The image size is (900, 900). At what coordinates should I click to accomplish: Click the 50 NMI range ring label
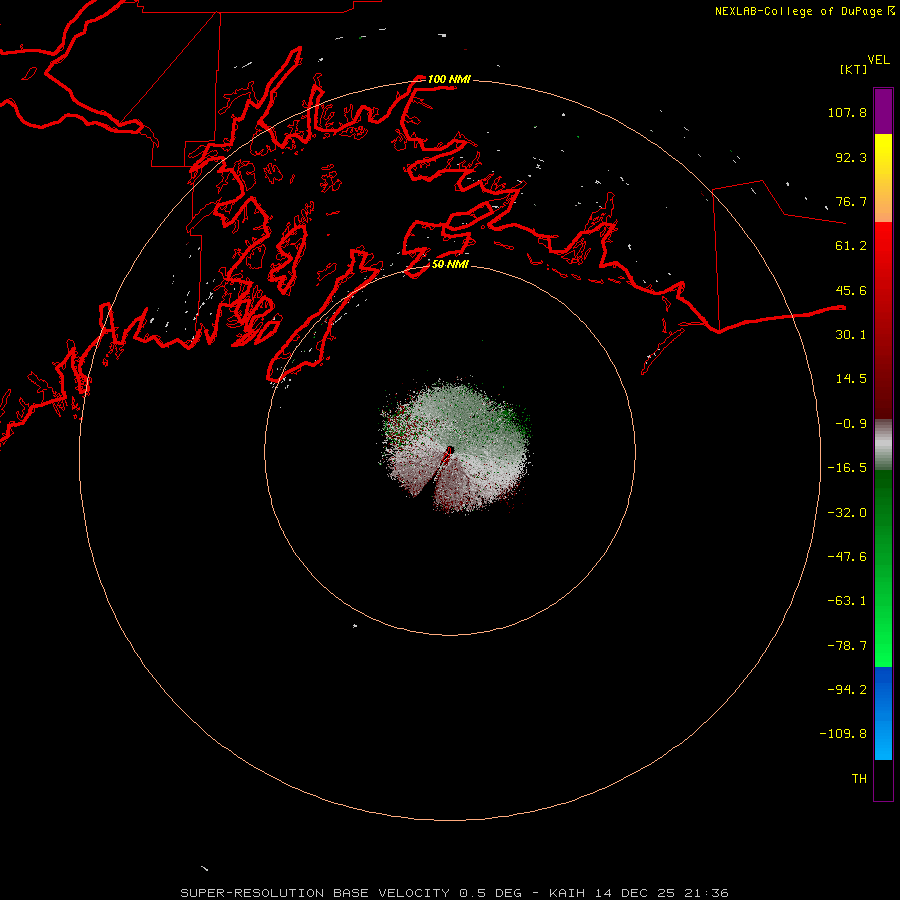(450, 265)
